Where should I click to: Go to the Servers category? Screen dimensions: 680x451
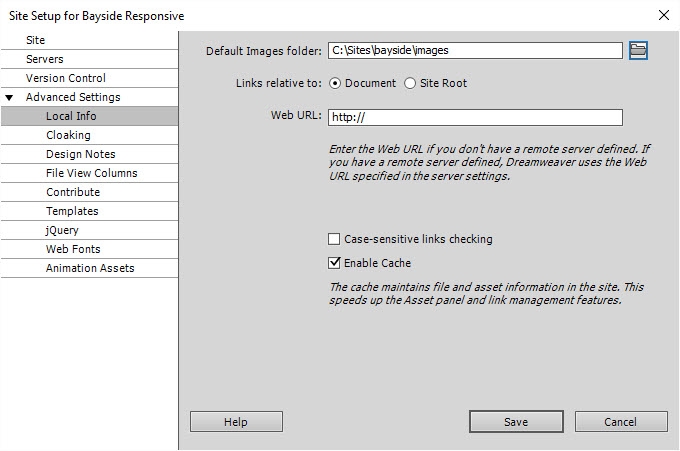coord(45,60)
